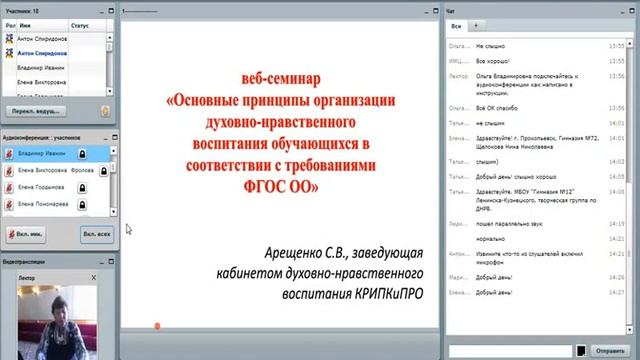The image size is (640, 360).
Task: Maximize the Участники panel
Action: coord(111,11)
